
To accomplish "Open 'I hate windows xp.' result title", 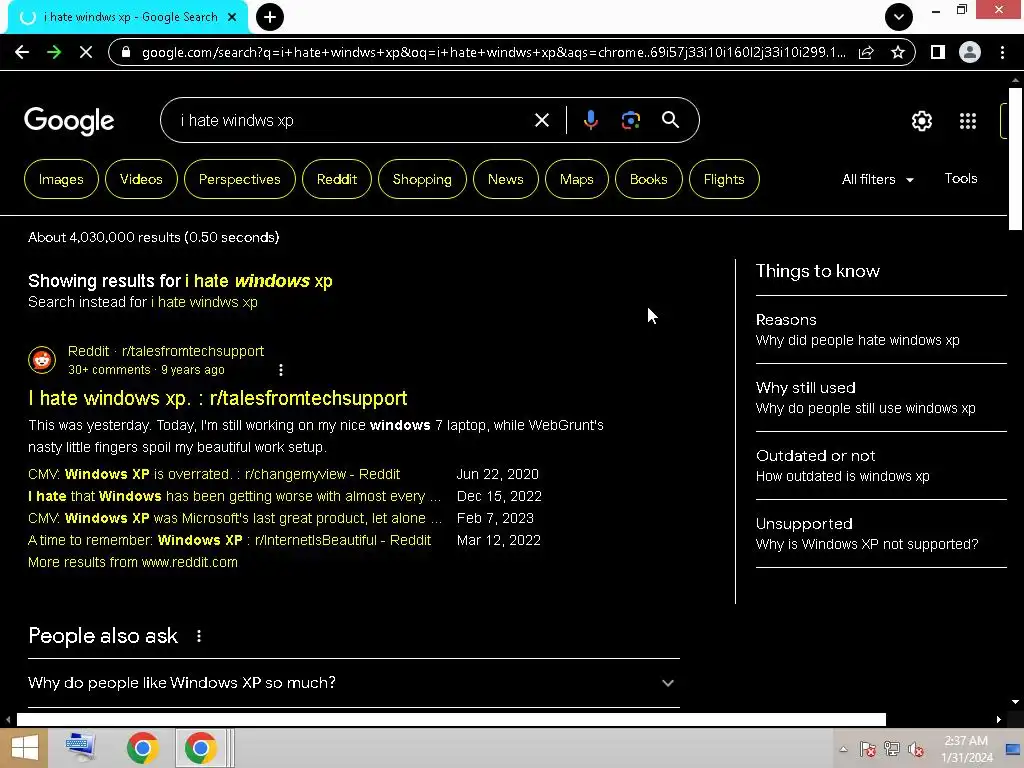I will [218, 398].
